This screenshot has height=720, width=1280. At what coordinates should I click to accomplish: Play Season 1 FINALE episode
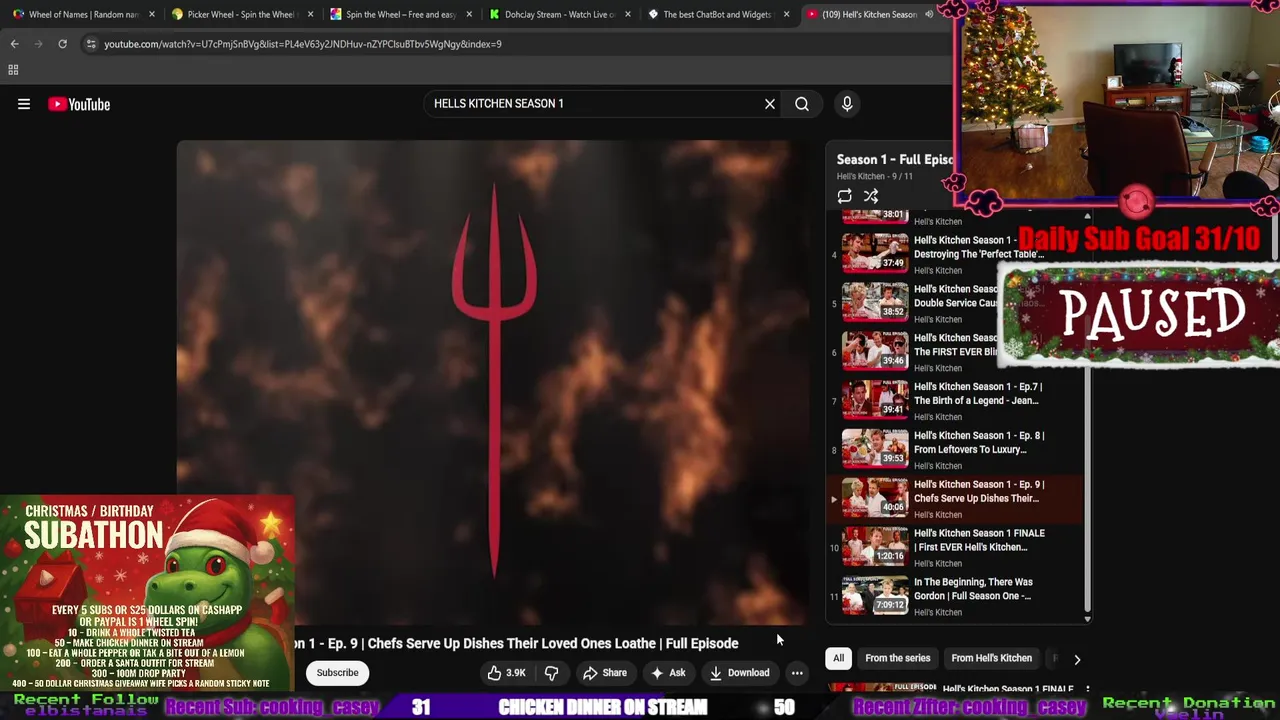[955, 546]
